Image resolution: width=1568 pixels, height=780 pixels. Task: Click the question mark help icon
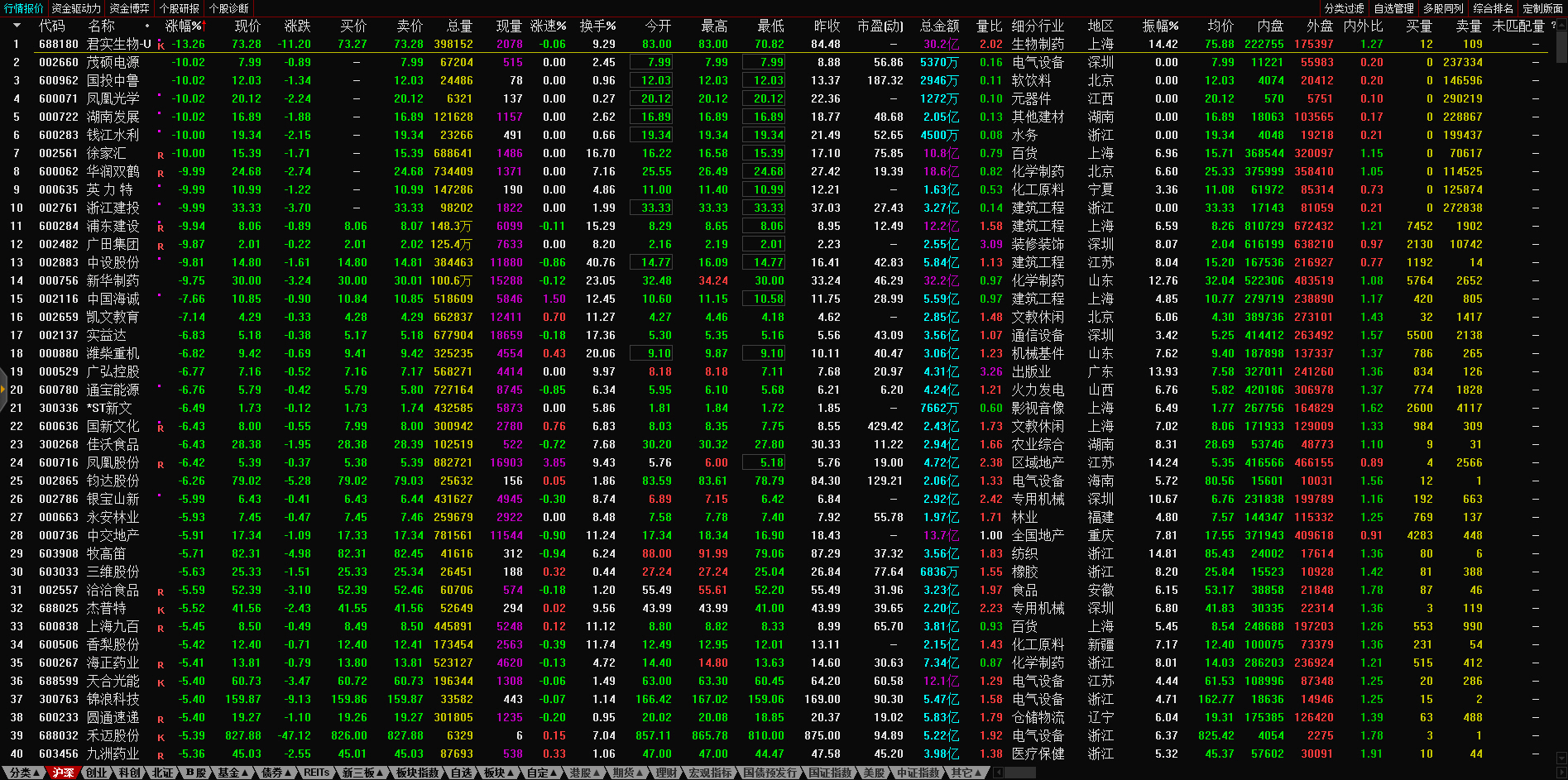click(1553, 26)
